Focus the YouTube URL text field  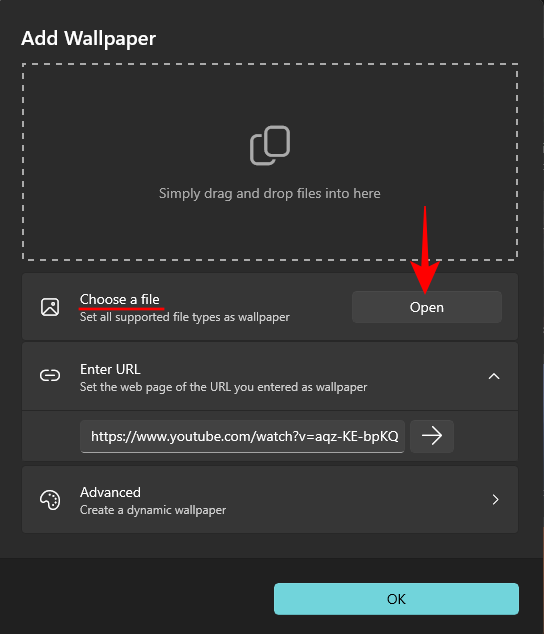(x=242, y=436)
